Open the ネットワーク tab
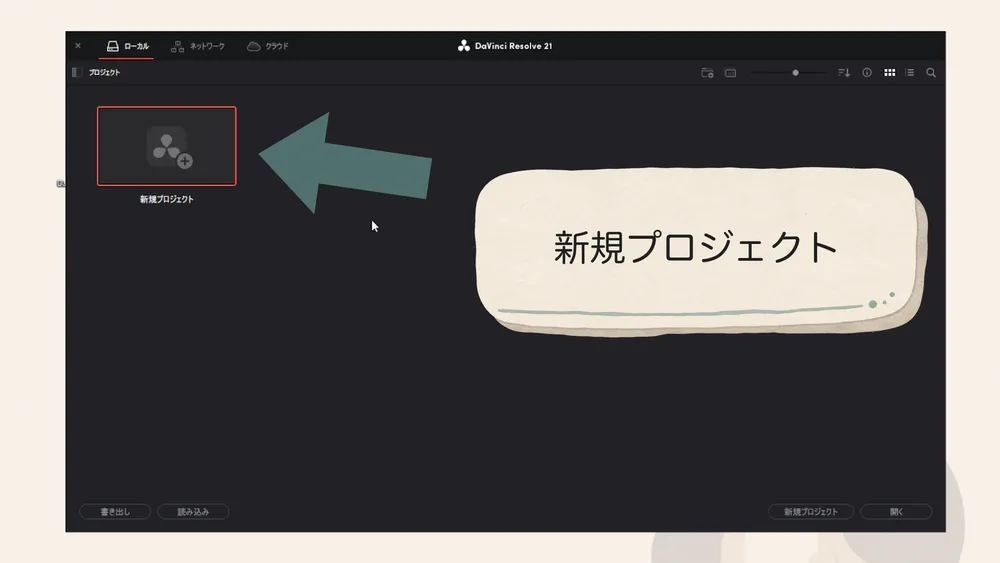The image size is (1000, 563). click(198, 46)
